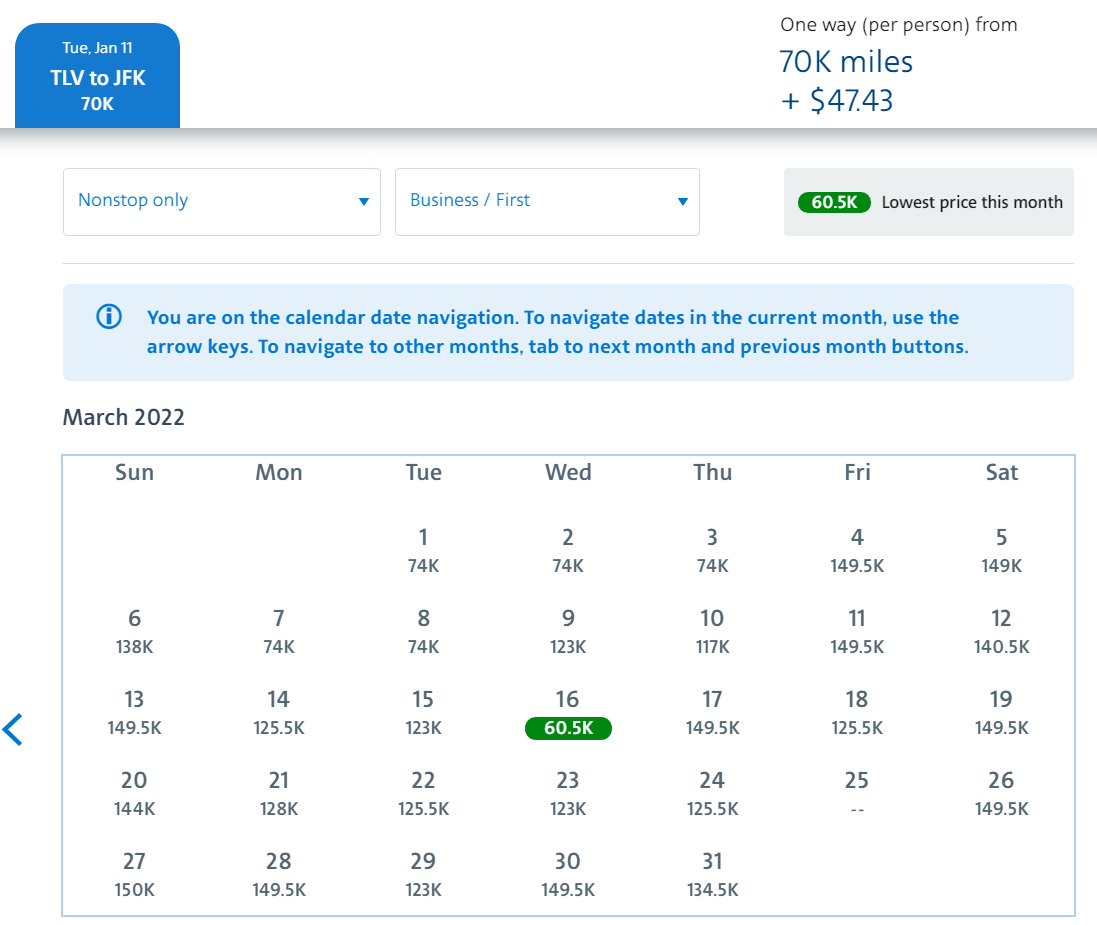Choose March 31 at 134.5K

(x=712, y=875)
